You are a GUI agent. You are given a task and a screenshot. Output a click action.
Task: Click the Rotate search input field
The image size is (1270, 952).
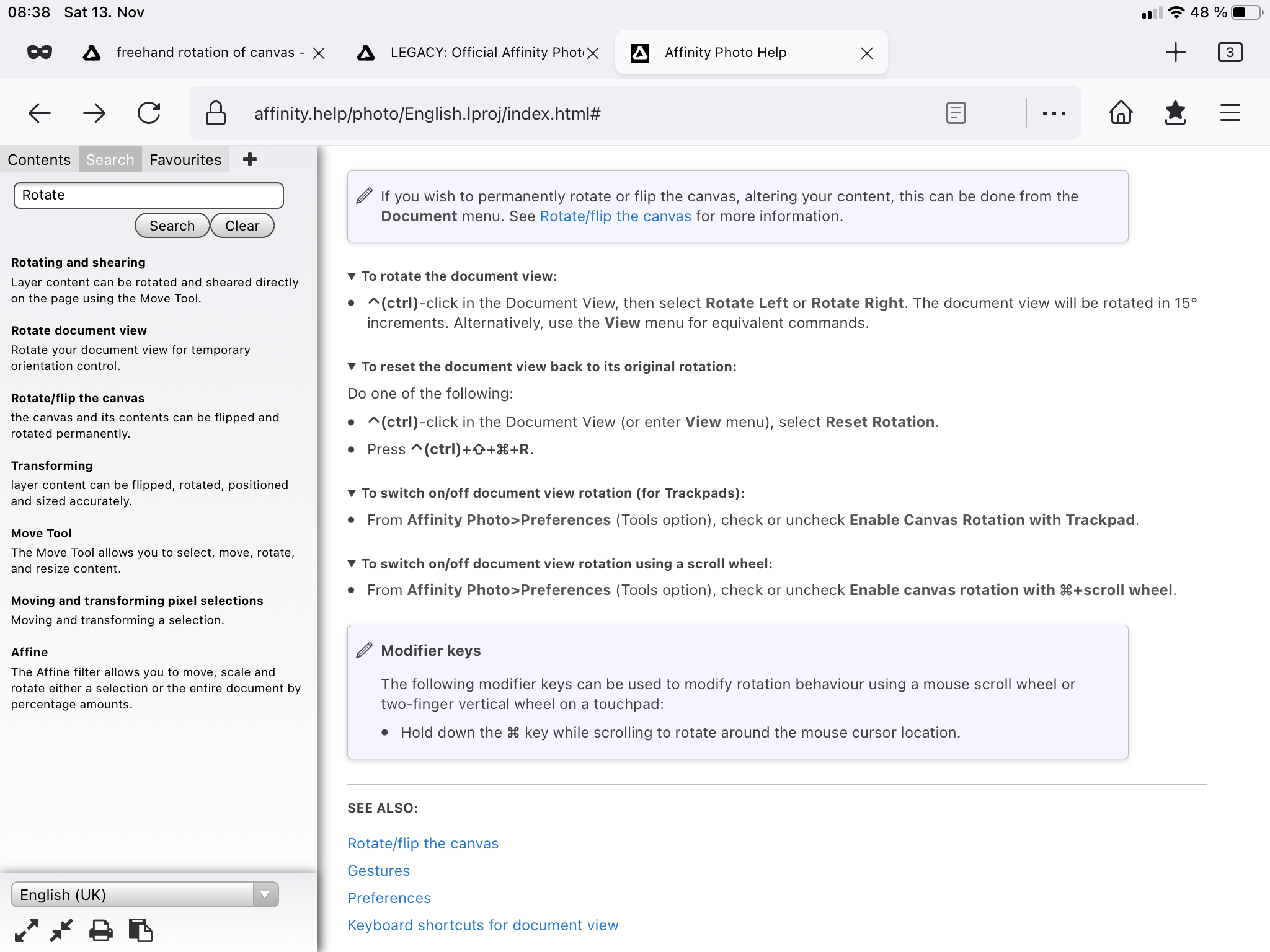[148, 195]
